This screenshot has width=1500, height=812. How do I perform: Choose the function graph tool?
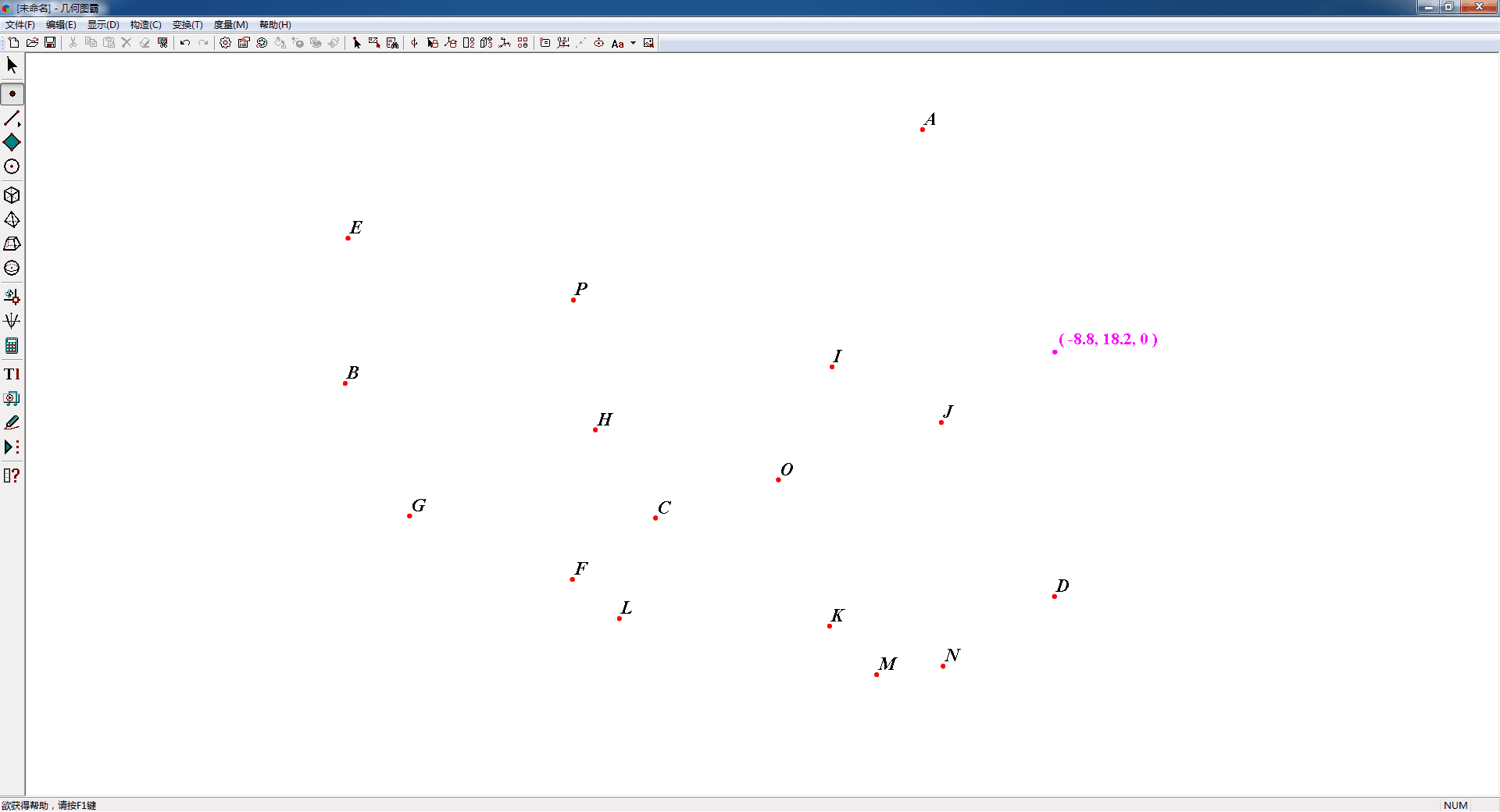(x=12, y=321)
